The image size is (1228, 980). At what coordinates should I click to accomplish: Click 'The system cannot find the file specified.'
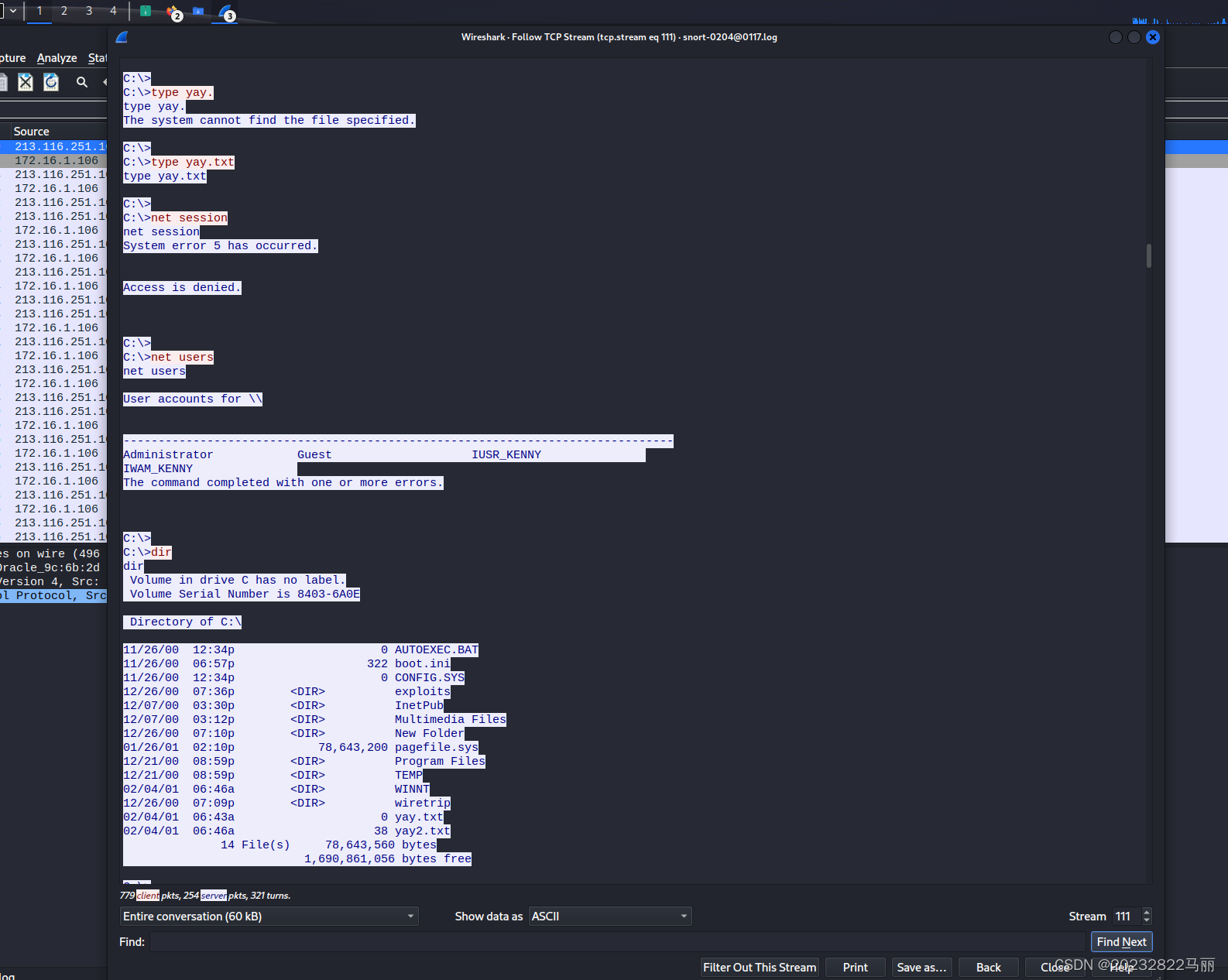269,121
